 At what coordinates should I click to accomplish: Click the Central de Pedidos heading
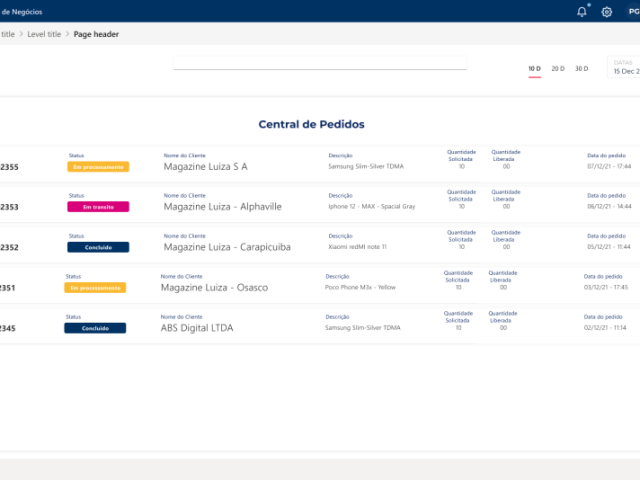coord(311,124)
